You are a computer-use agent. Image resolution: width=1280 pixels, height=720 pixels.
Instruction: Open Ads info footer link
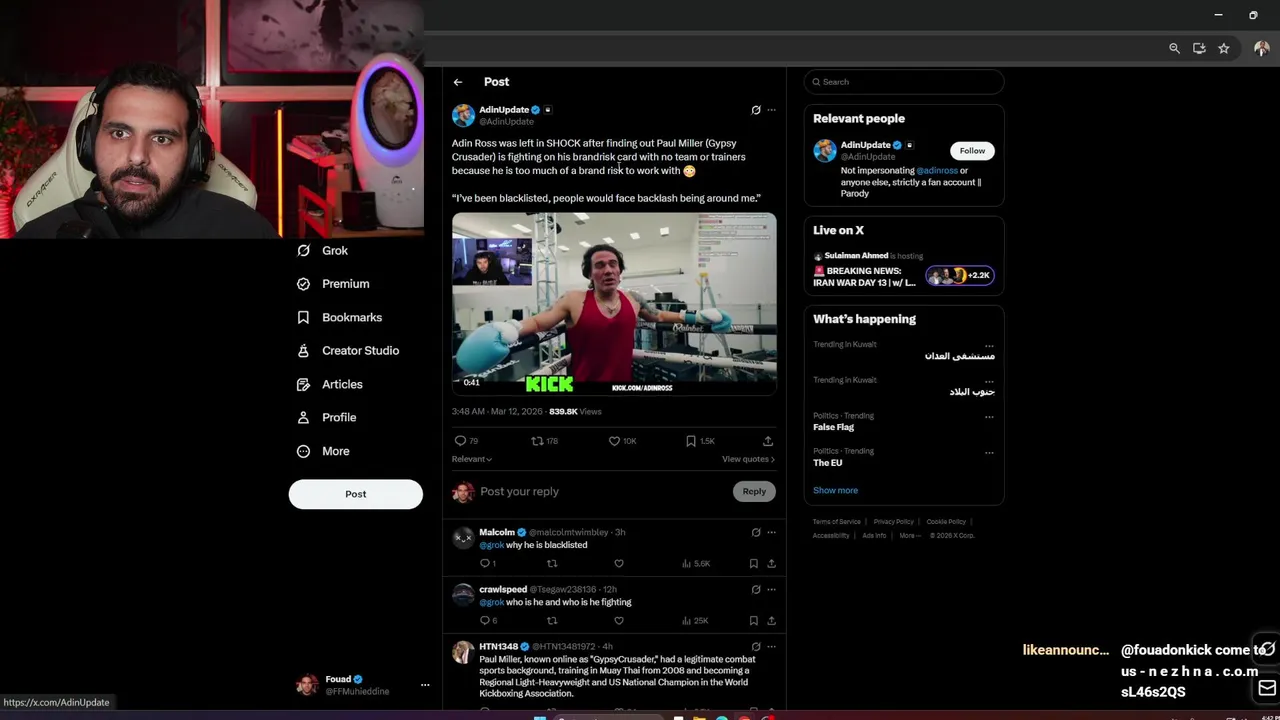coord(874,536)
